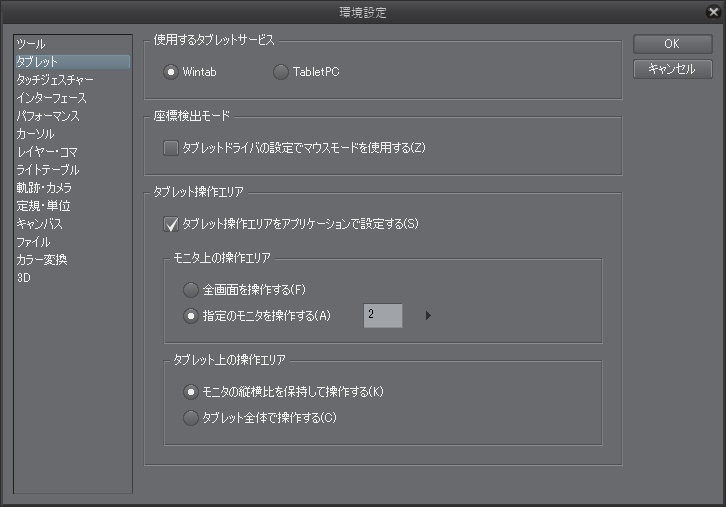Viewport: 726px width, 507px height.
Task: Choose 全画面を操作する option
Action: pos(190,290)
